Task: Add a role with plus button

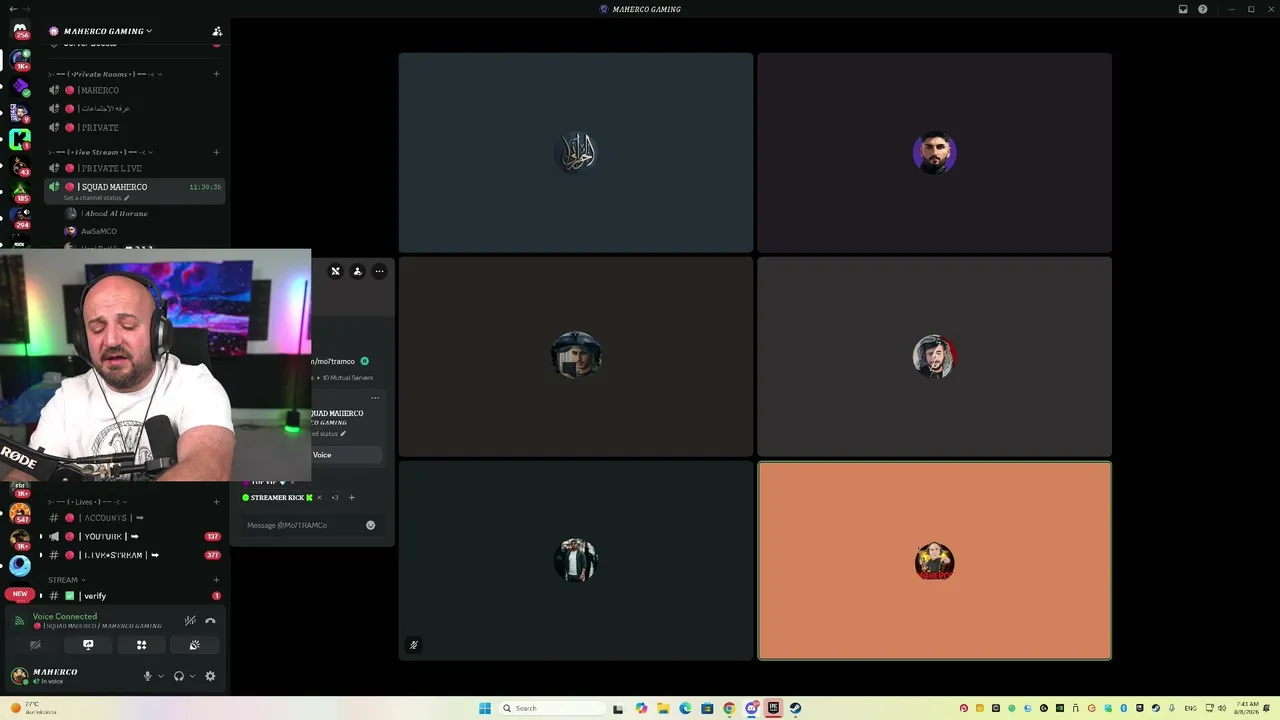Action: click(351, 497)
